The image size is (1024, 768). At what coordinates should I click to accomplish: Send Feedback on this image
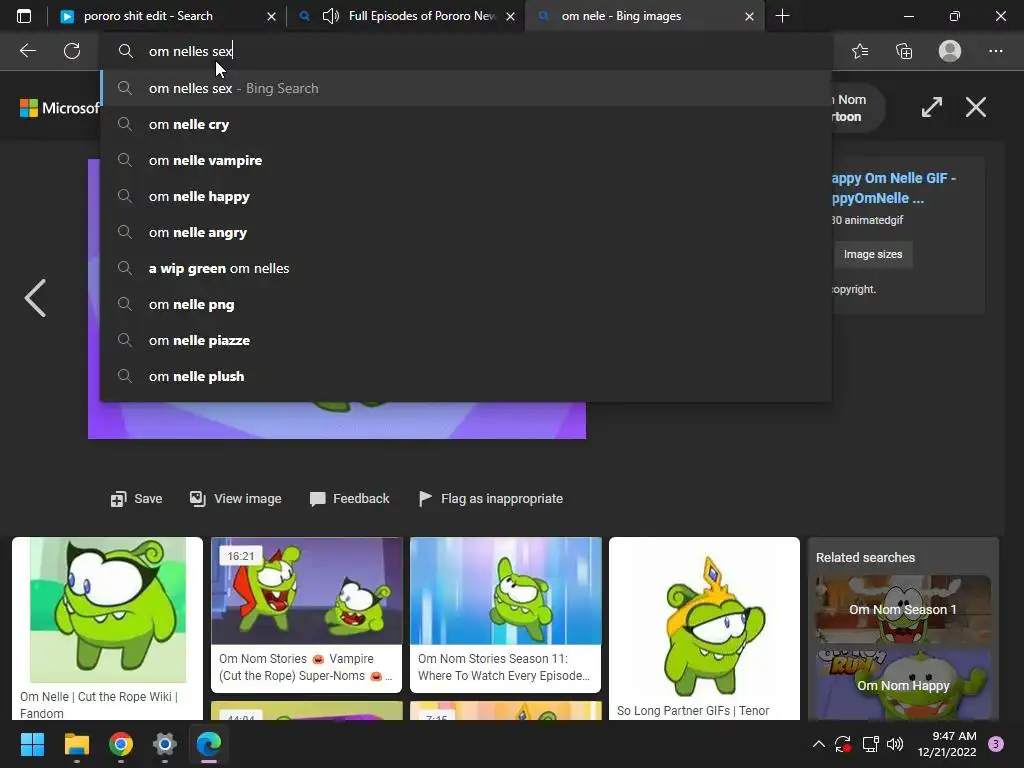[349, 499]
